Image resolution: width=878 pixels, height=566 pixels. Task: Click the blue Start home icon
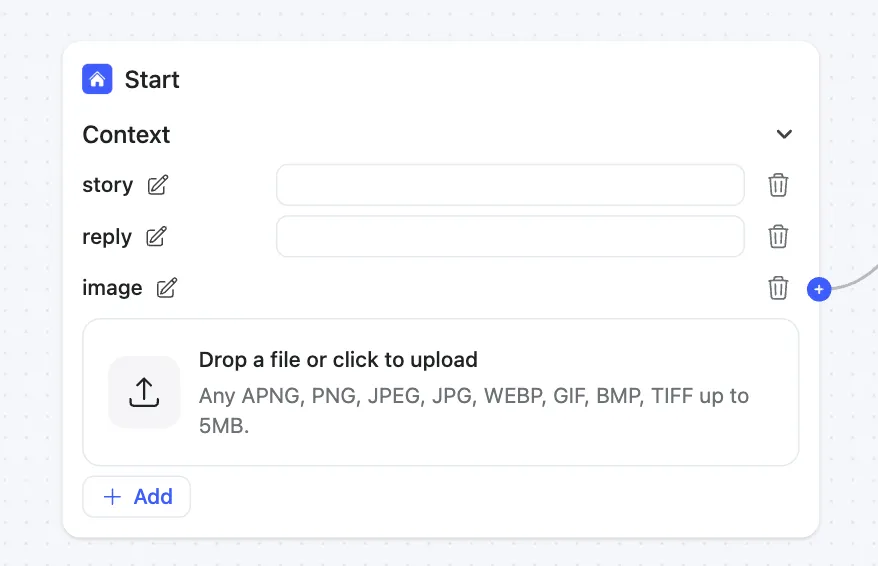pos(97,79)
